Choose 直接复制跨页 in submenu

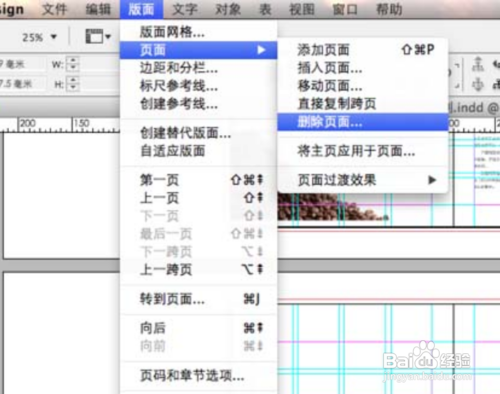(x=362, y=104)
